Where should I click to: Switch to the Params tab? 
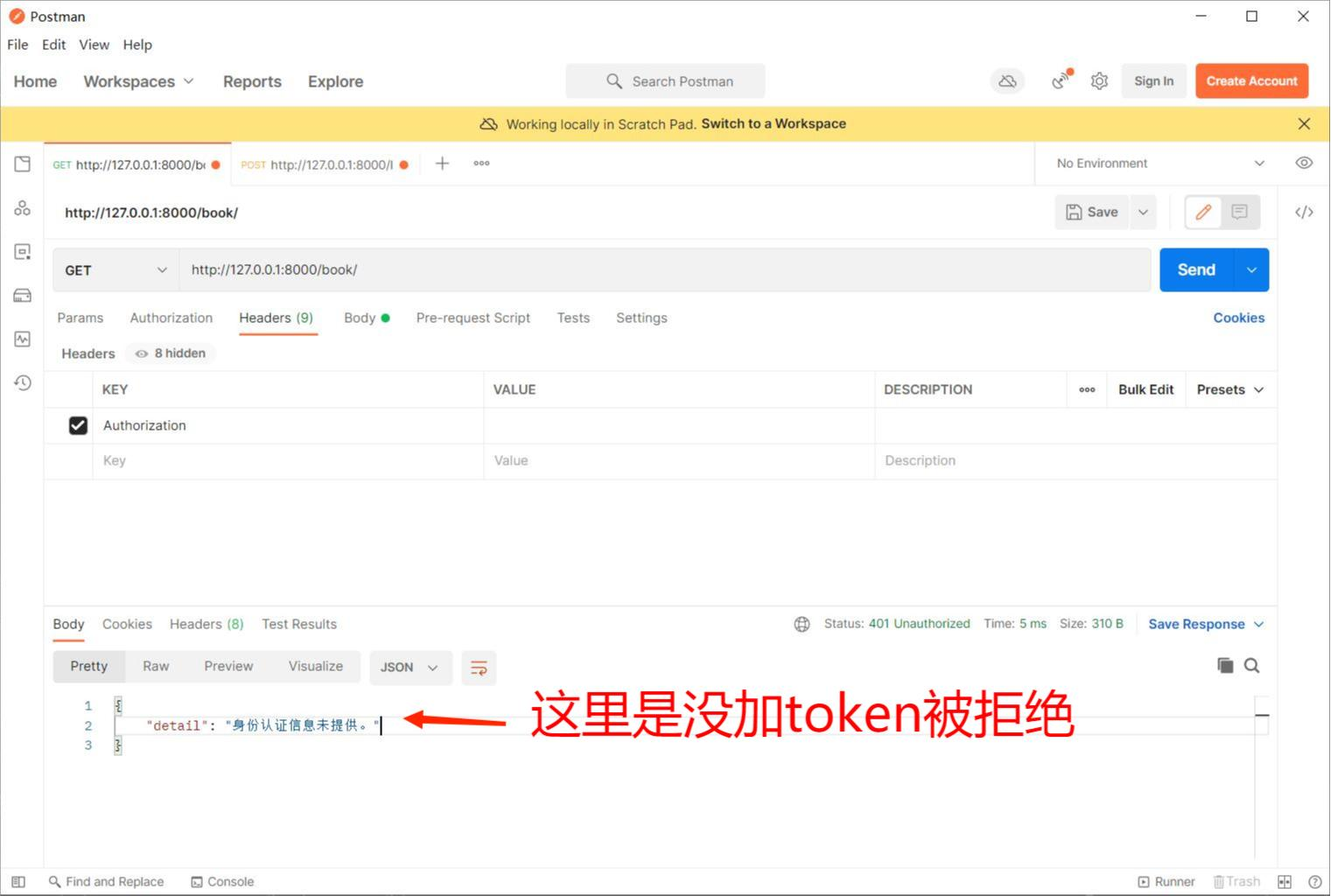80,318
